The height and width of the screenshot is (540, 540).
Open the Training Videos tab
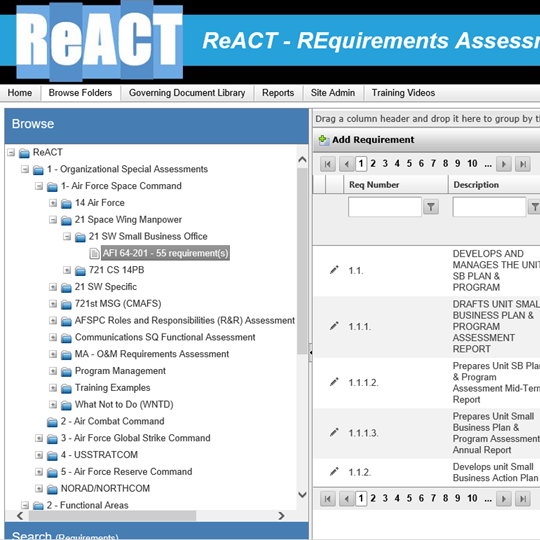(x=403, y=93)
